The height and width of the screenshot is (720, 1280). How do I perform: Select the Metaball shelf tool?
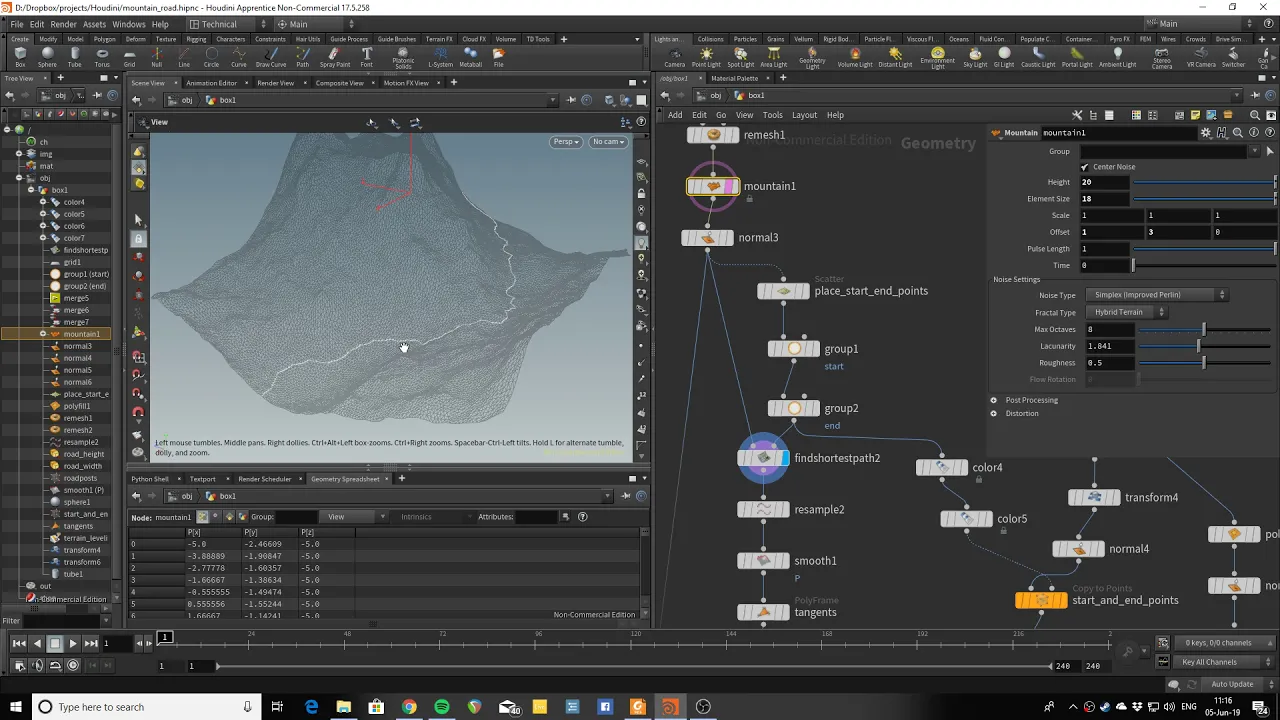[x=470, y=58]
